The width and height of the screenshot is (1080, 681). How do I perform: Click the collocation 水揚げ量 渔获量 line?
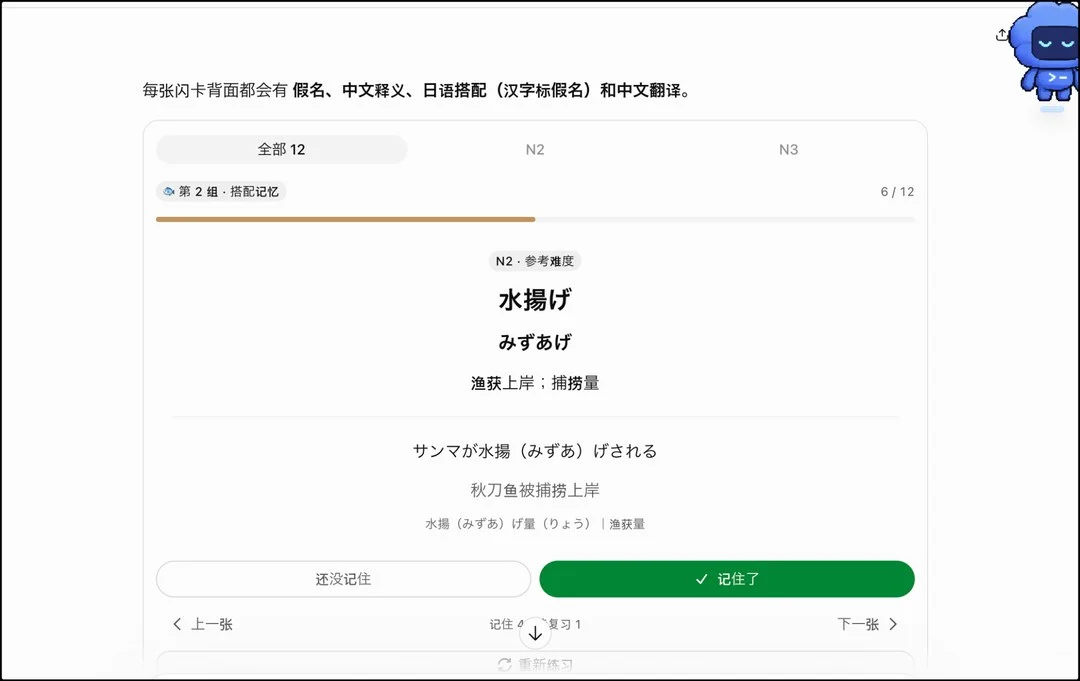coord(534,524)
